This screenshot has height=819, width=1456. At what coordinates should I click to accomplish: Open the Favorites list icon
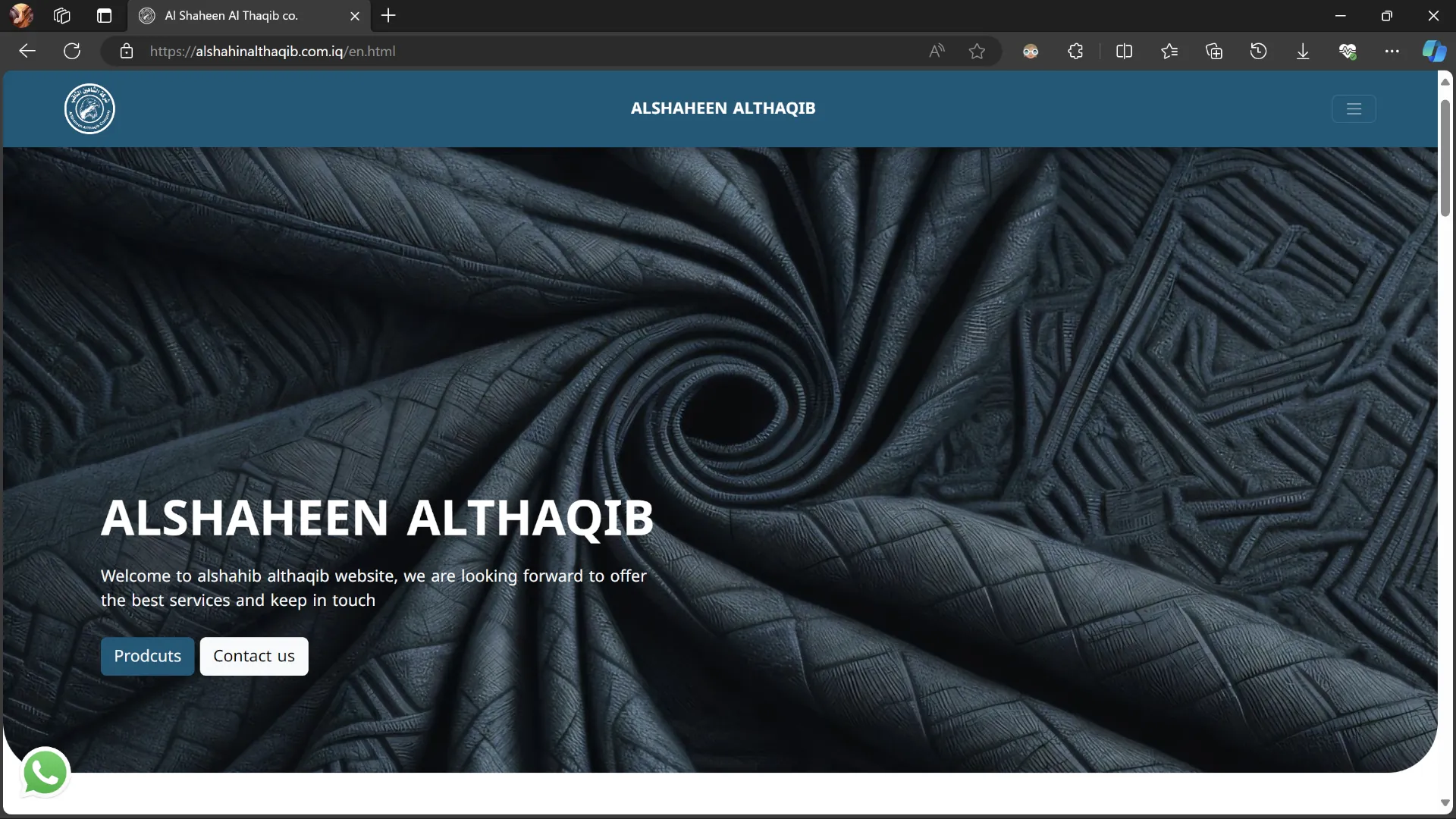point(1169,52)
